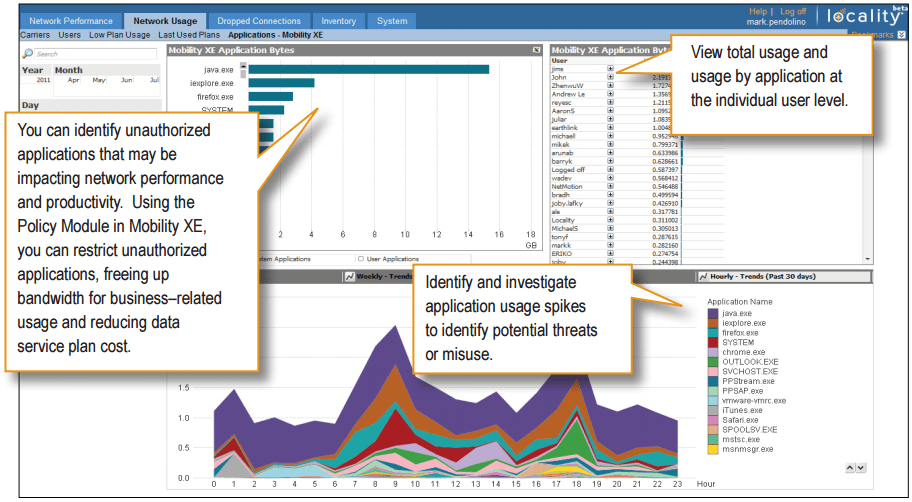Select month Apr in filter

[73, 80]
